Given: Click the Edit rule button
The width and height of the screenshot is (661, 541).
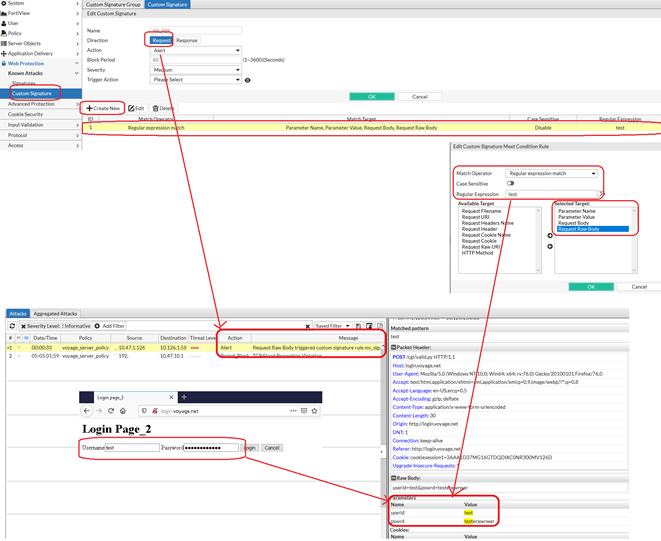Looking at the screenshot, I should pos(137,108).
